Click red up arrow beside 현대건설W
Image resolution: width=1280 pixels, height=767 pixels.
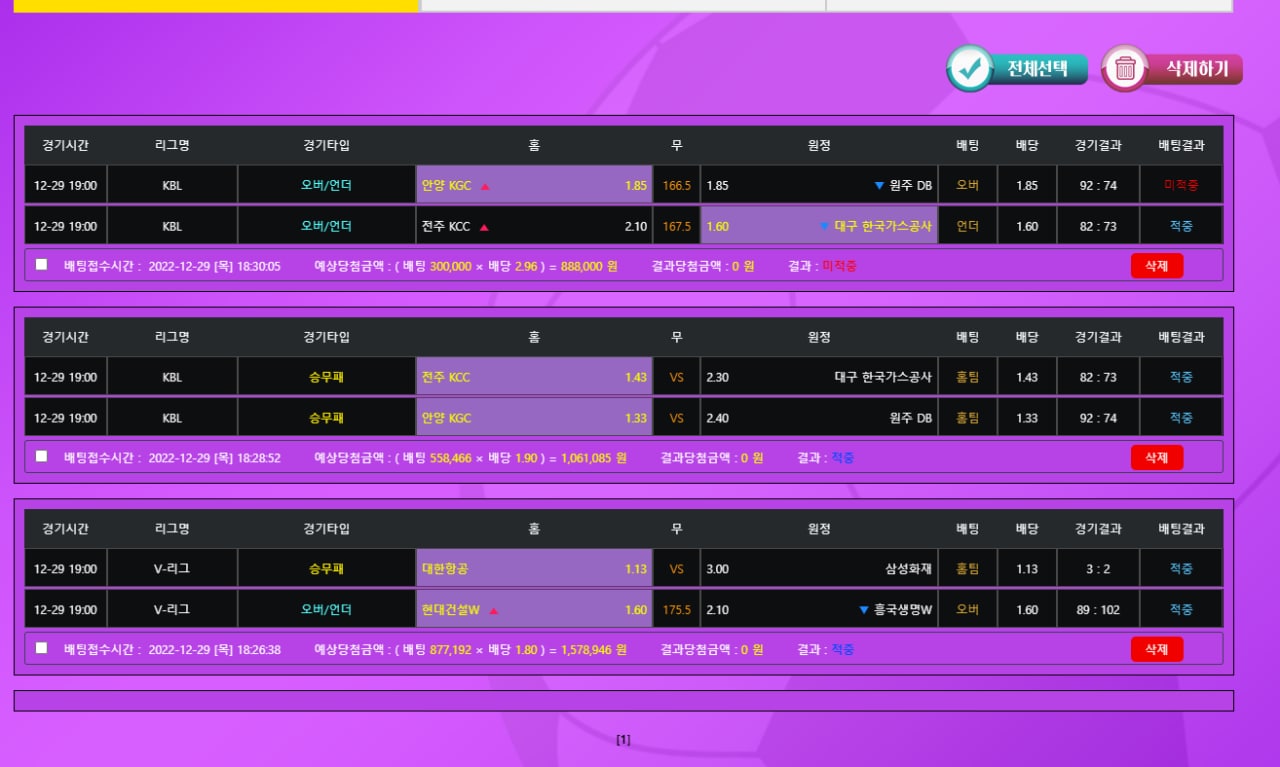point(494,610)
